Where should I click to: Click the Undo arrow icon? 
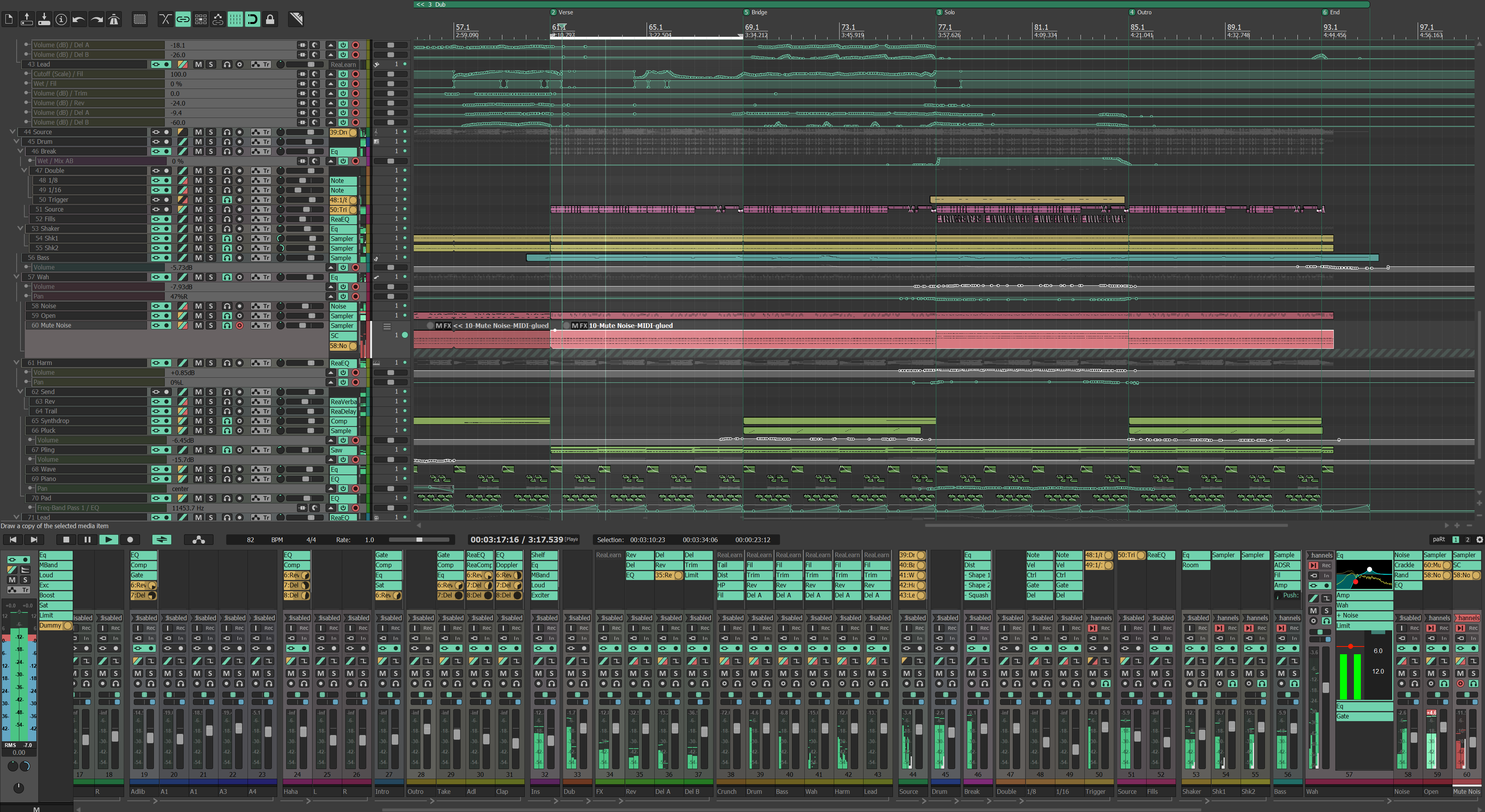point(79,20)
